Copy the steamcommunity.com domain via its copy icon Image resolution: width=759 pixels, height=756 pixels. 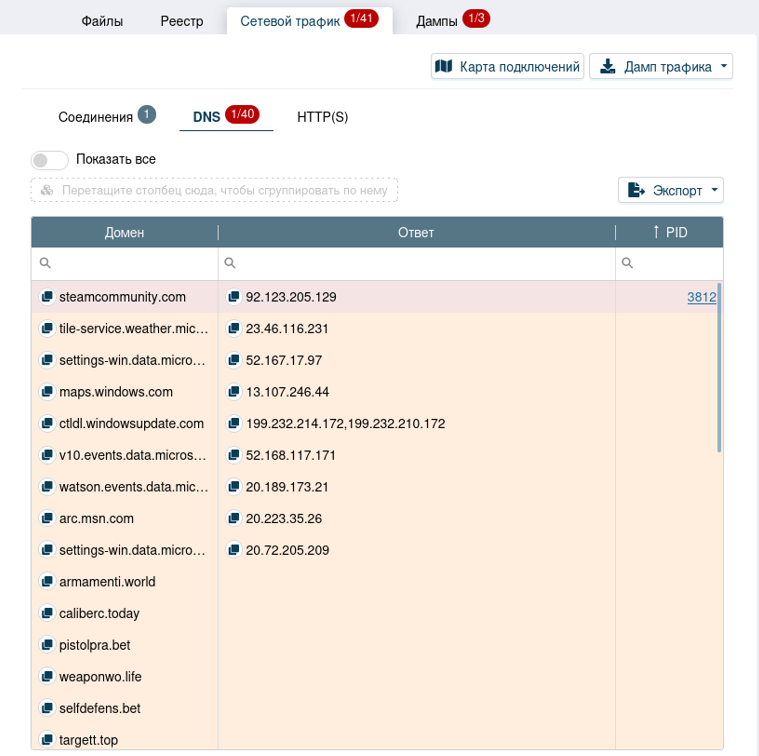(46, 297)
